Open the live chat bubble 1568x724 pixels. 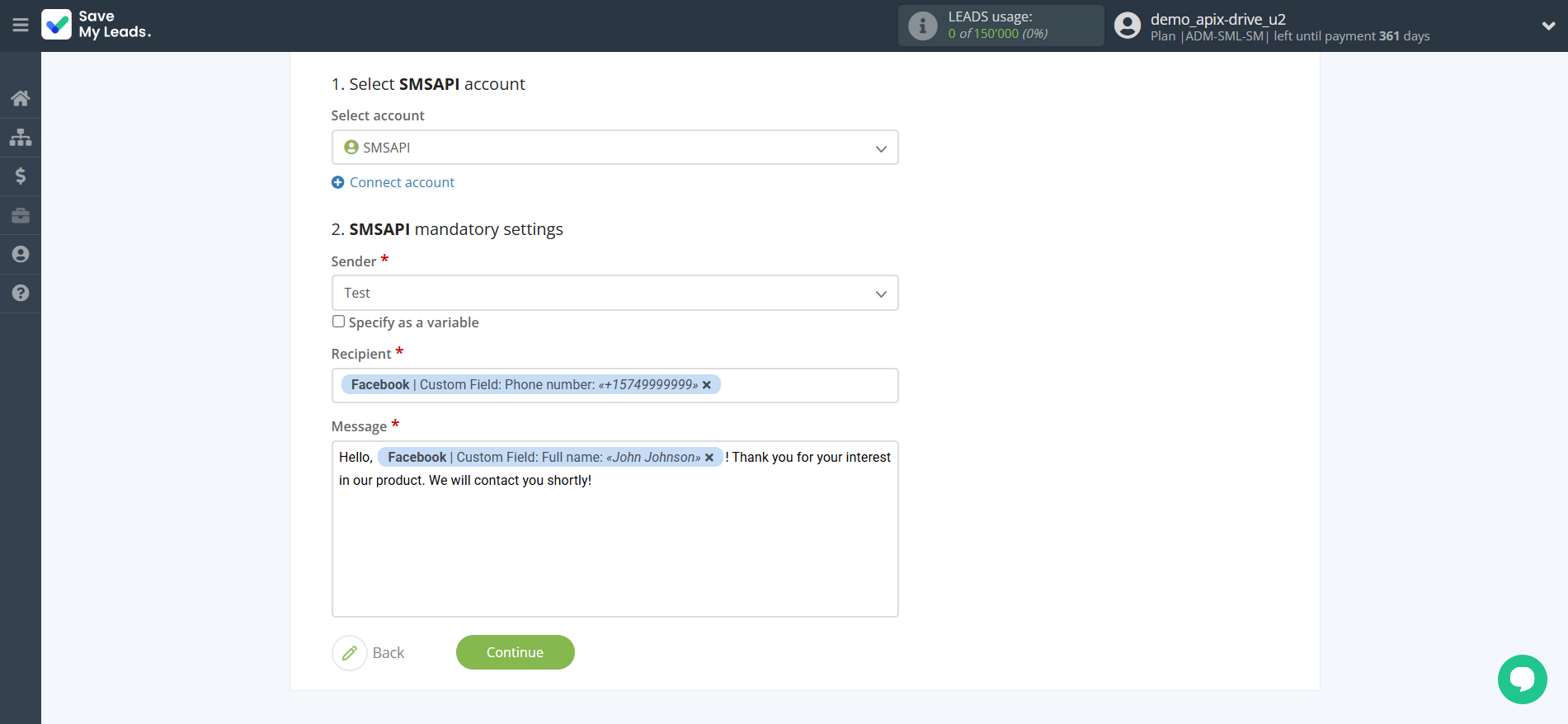click(1522, 679)
